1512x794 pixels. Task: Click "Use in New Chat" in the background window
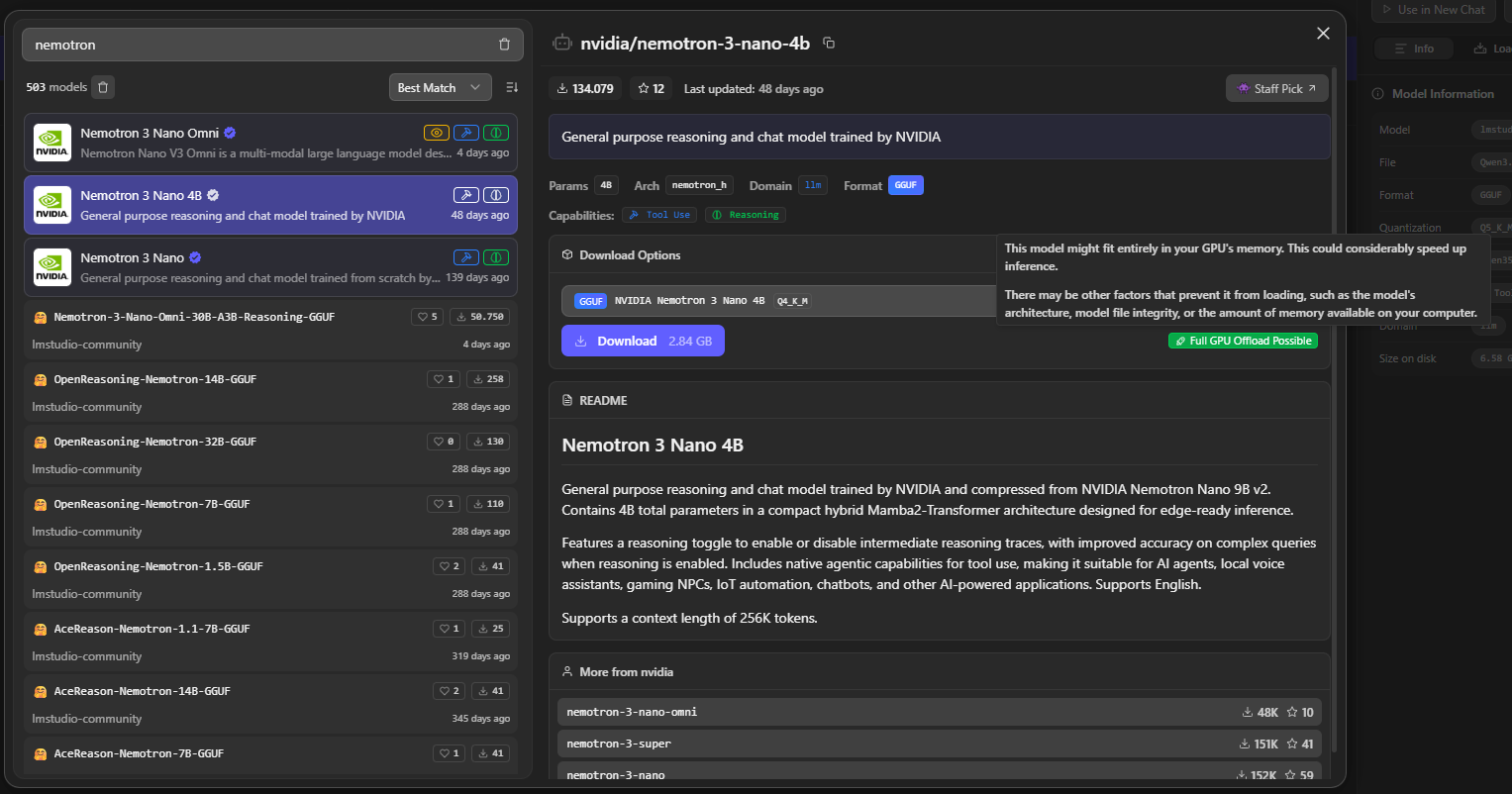coord(1432,10)
